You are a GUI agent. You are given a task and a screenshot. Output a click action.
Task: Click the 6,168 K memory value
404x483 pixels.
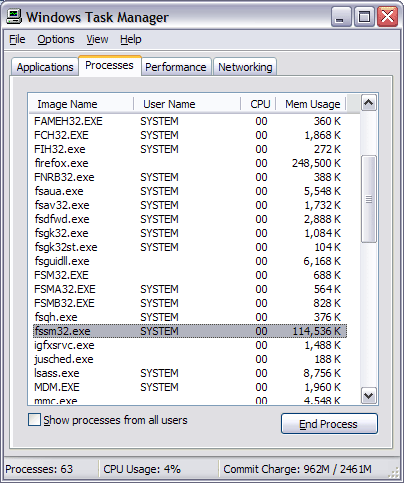(x=322, y=261)
